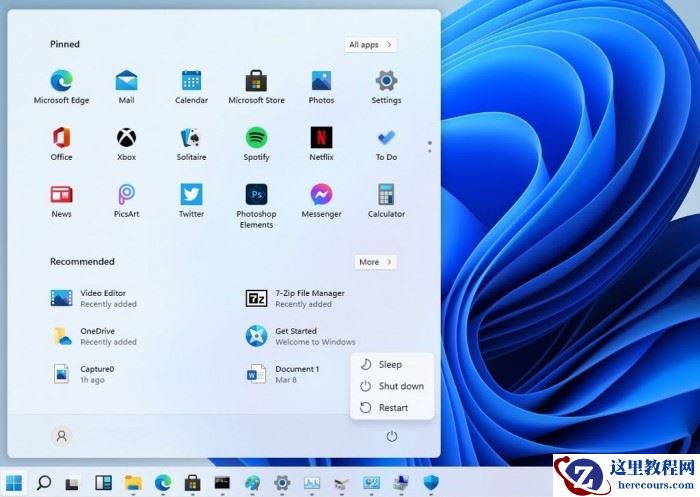Open recommended OneDrive item
700x497 pixels.
click(x=94, y=336)
